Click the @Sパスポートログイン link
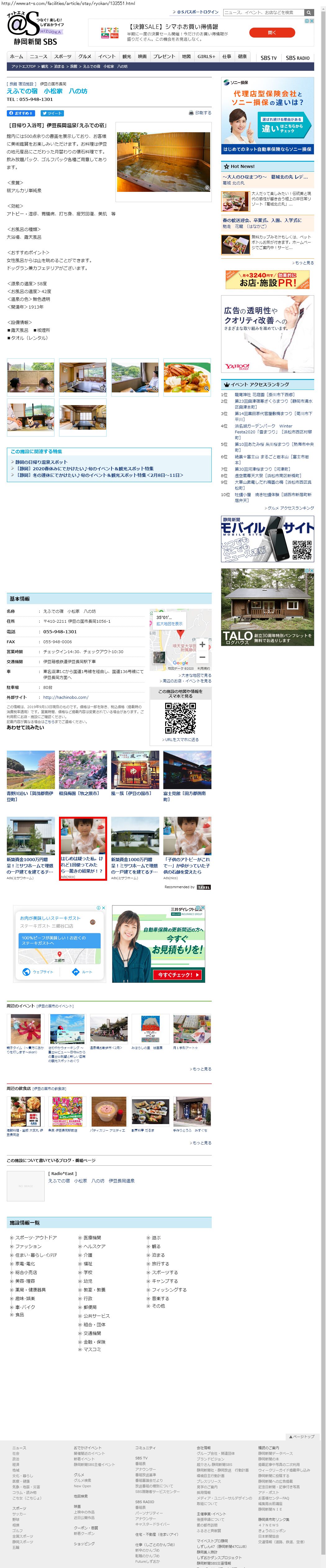The width and height of the screenshot is (326, 1568). [x=197, y=12]
